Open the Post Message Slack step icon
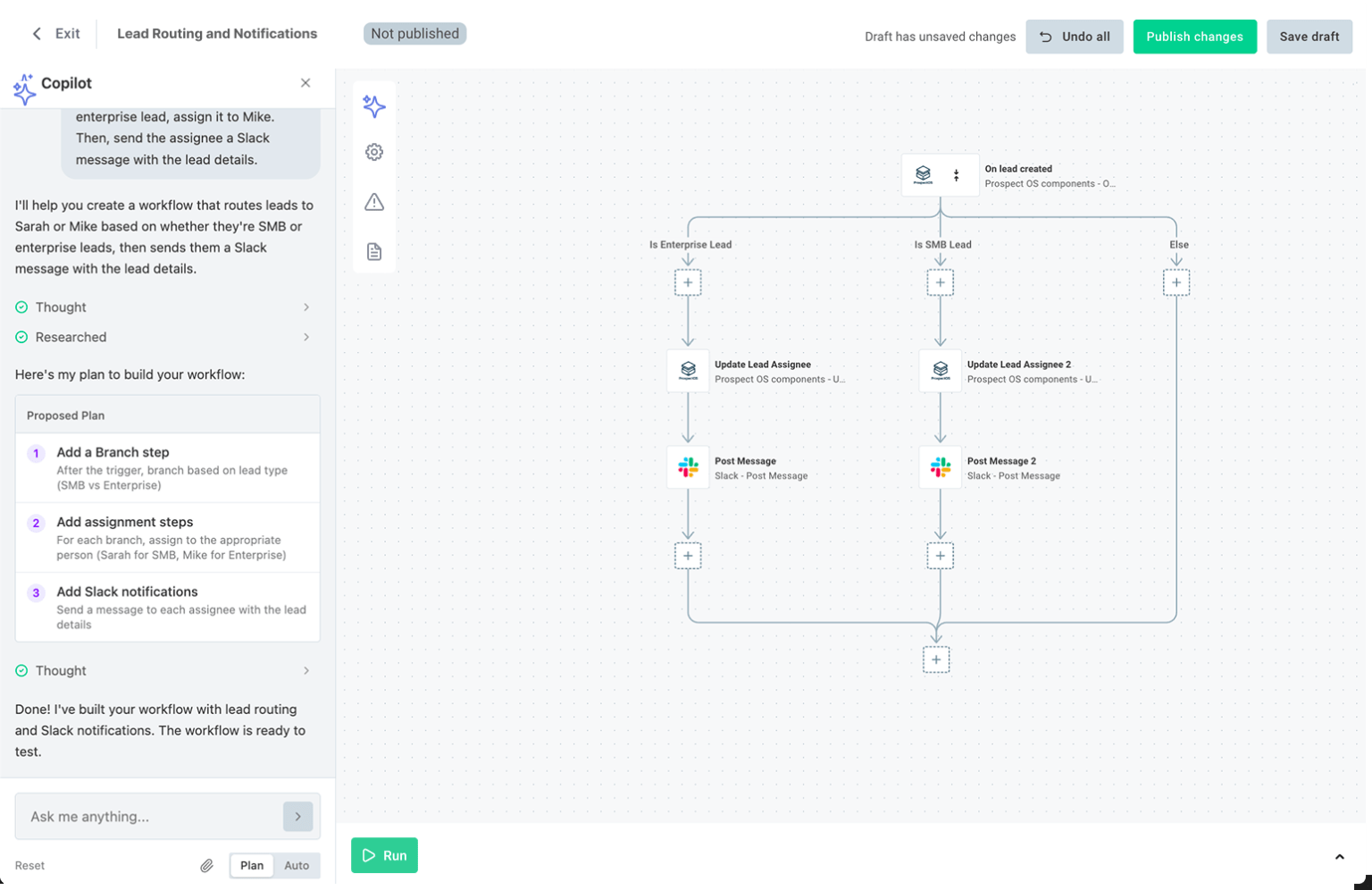 [x=688, y=467]
